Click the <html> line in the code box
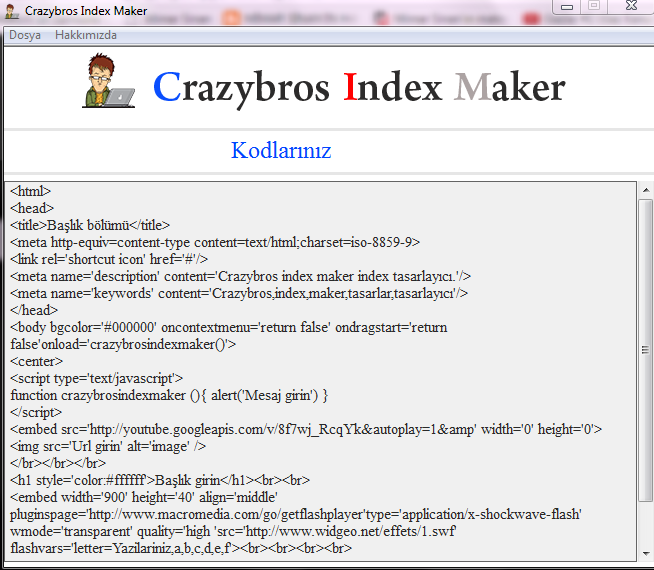 tap(30, 191)
